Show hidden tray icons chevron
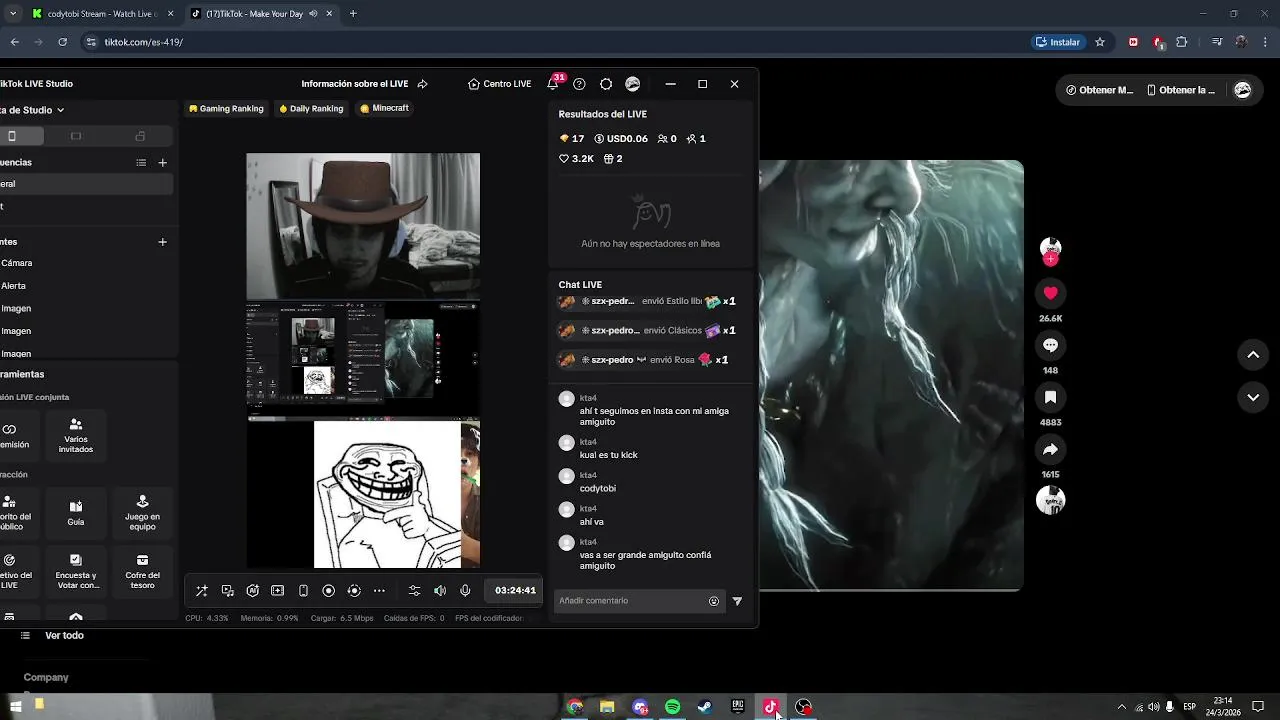The image size is (1280, 720). tap(1121, 707)
